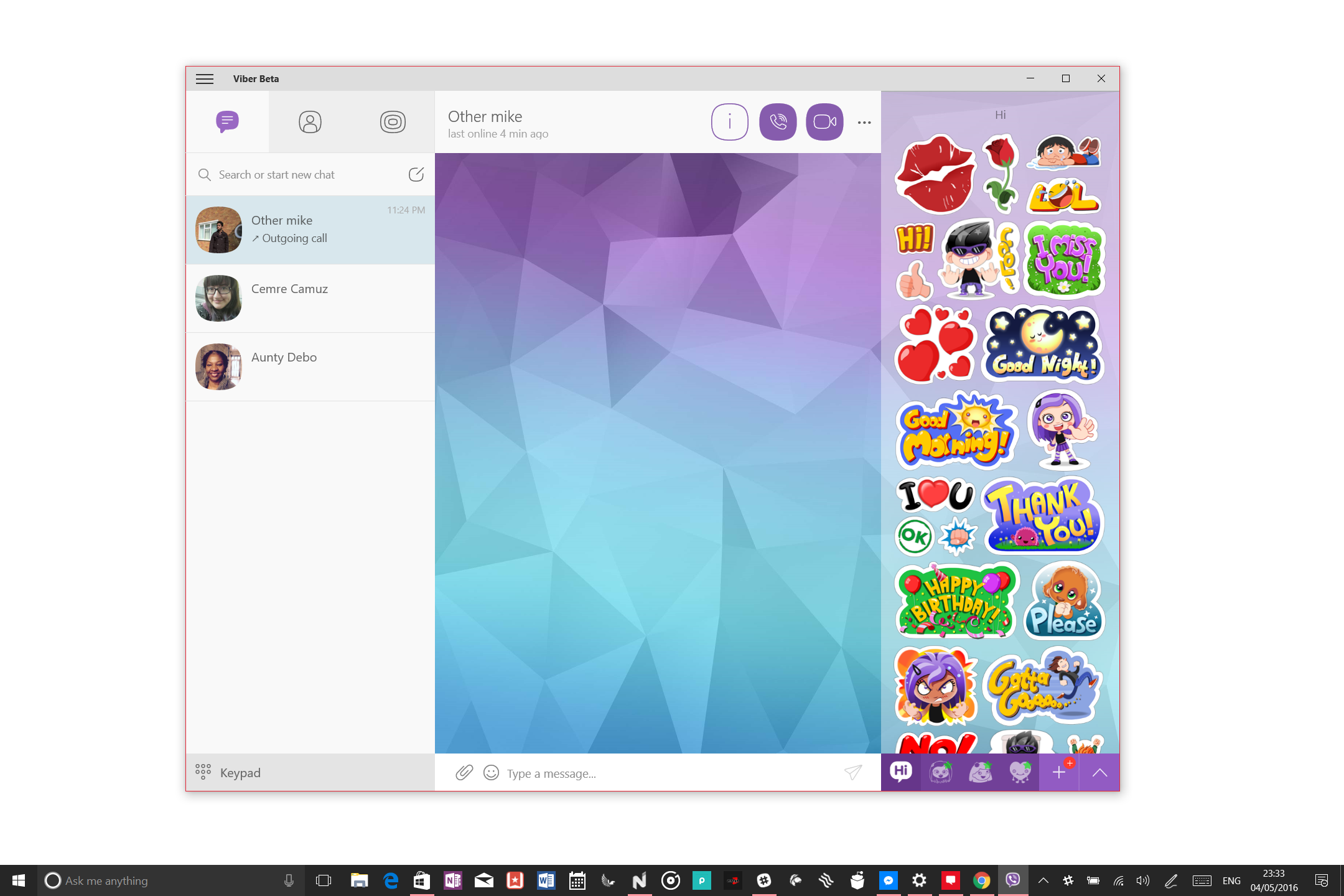Click the Viber audio call icon

click(x=778, y=121)
